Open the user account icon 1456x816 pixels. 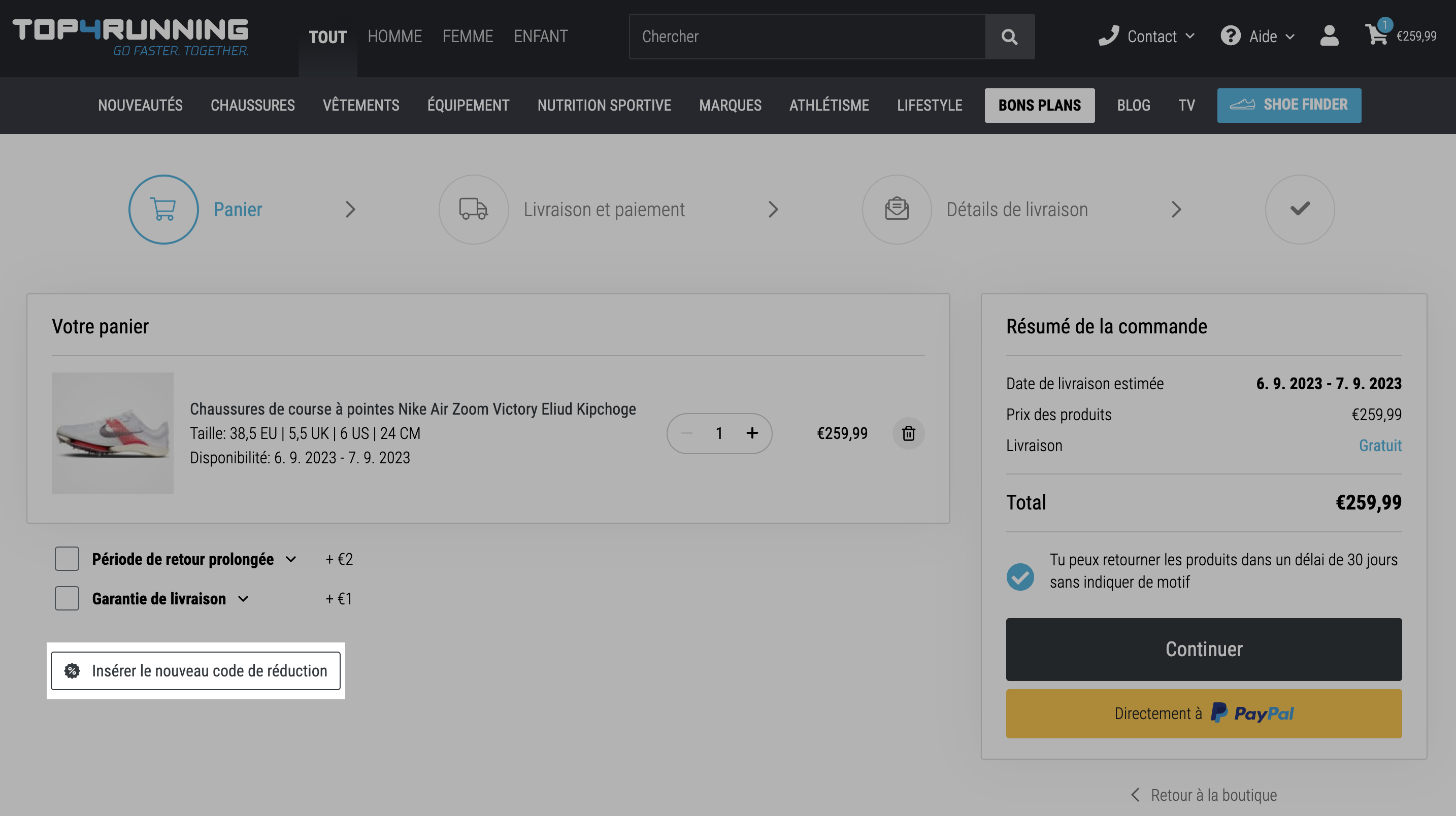(1329, 36)
